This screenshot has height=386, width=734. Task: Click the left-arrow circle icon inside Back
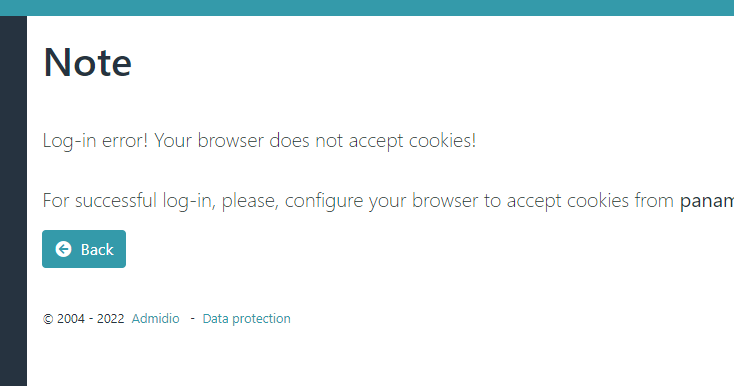click(63, 249)
